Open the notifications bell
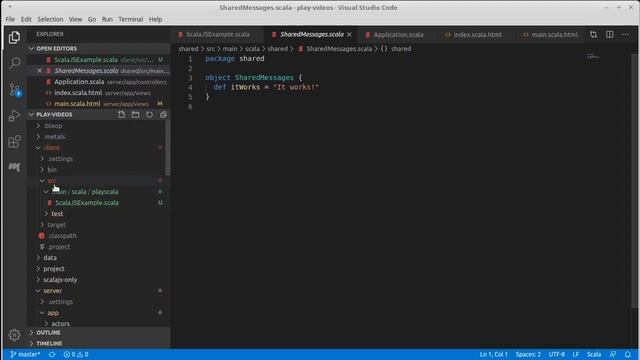The height and width of the screenshot is (360, 640). (628, 354)
